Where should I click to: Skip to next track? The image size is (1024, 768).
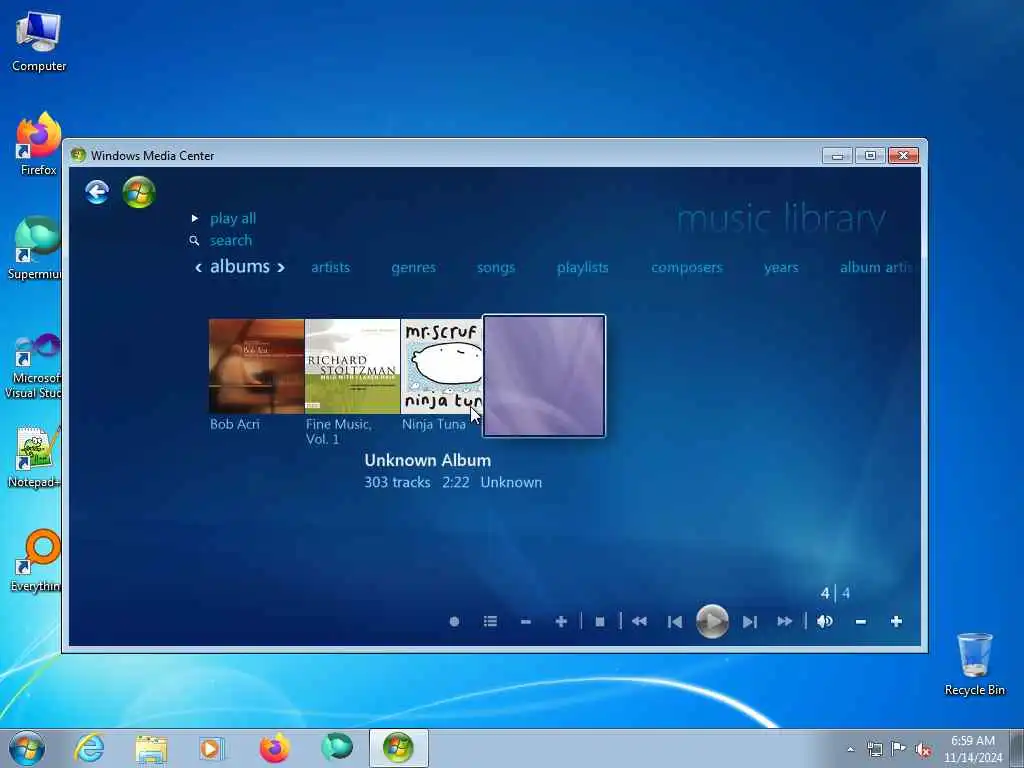750,622
